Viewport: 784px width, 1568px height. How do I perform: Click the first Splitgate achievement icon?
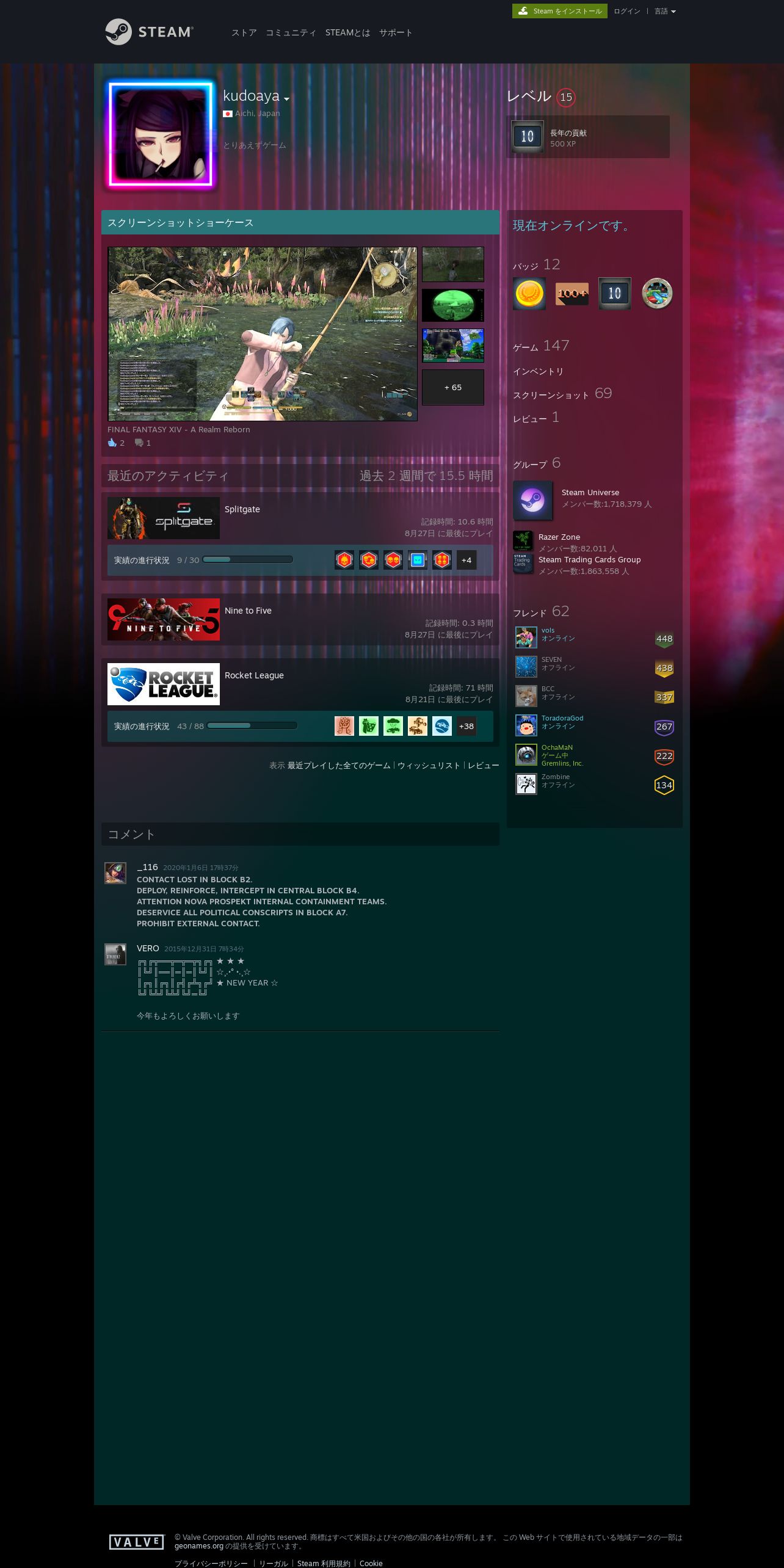tap(344, 560)
